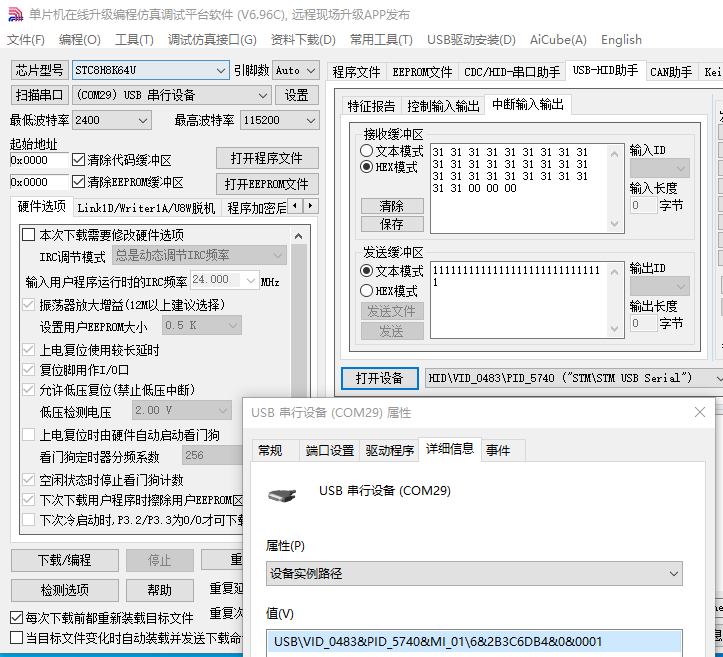This screenshot has height=657, width=723.
Task: Open the 调试仿真接口(G) menu
Action: (x=212, y=40)
